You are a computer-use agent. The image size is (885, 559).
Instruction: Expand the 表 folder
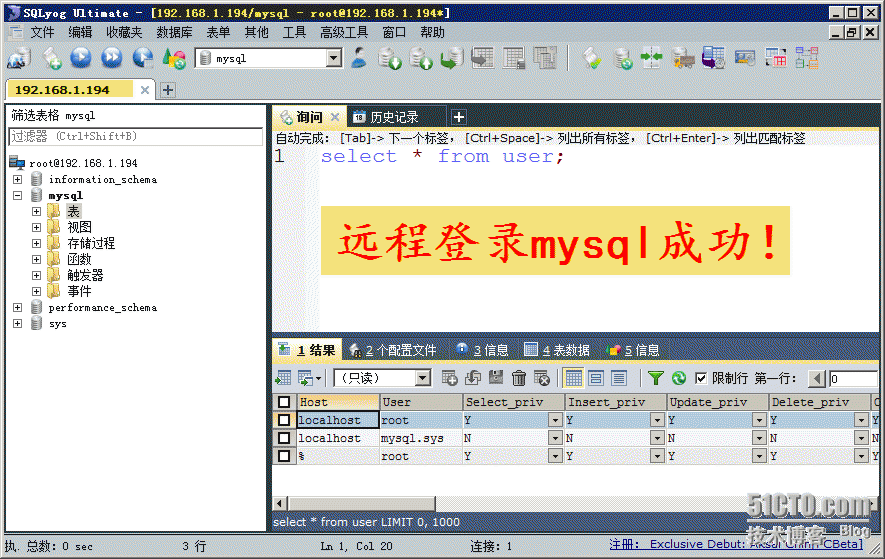coord(36,211)
